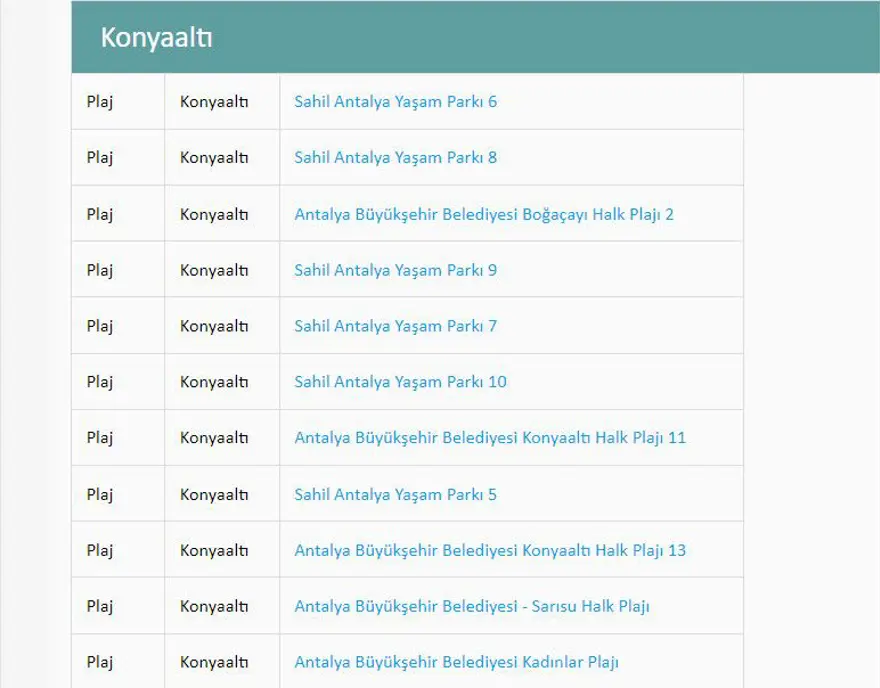880x688 pixels.
Task: Open the Sahil Antalya Yaşam Parkı 10 link
Action: [400, 381]
